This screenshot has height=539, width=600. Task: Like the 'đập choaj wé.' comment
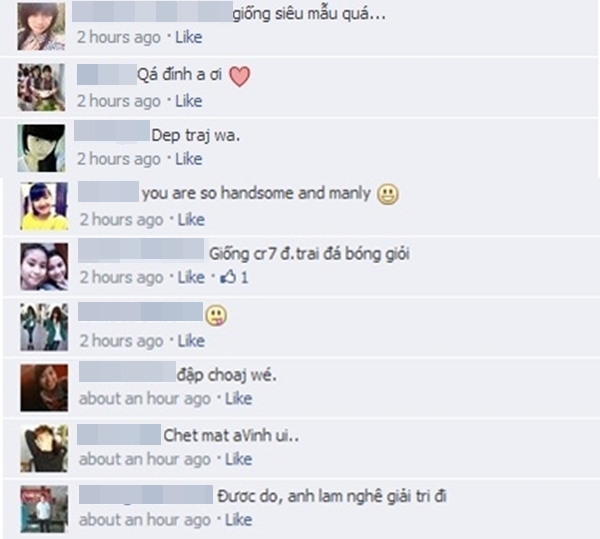point(238,399)
